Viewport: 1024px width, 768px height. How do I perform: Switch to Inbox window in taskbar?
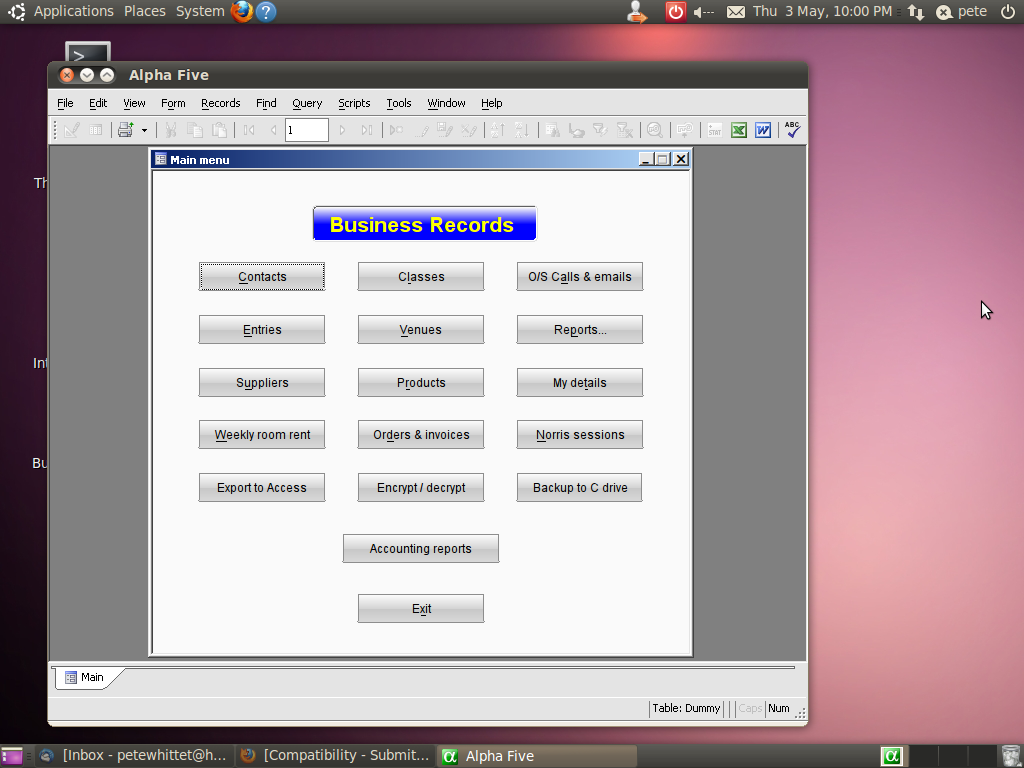[134, 756]
